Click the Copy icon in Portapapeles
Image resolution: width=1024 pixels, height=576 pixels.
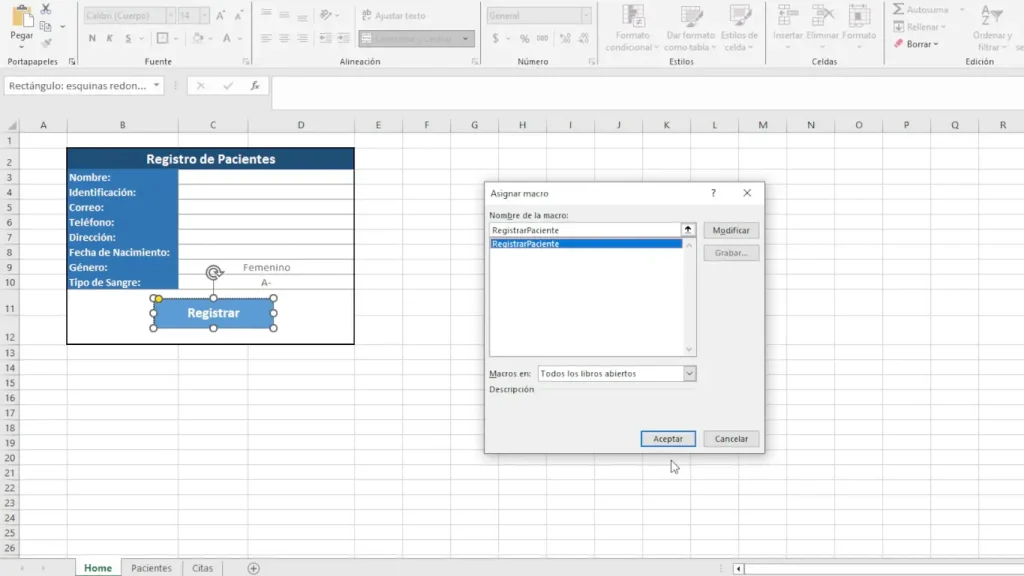pyautogui.click(x=46, y=26)
